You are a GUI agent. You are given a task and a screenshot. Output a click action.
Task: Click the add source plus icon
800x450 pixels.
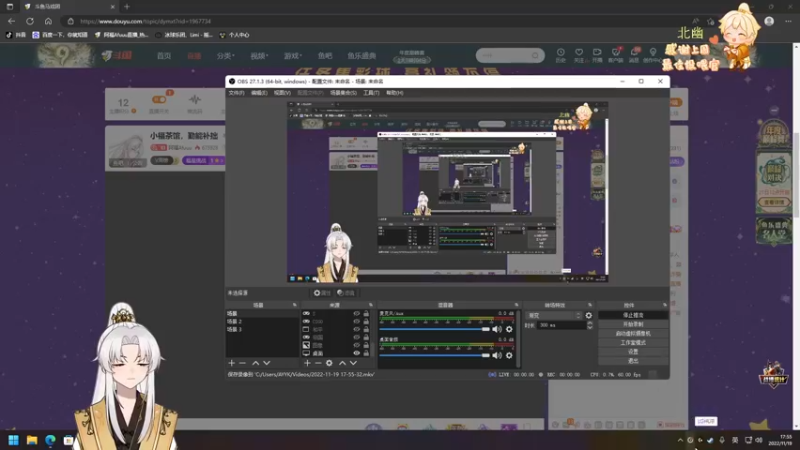tap(307, 363)
